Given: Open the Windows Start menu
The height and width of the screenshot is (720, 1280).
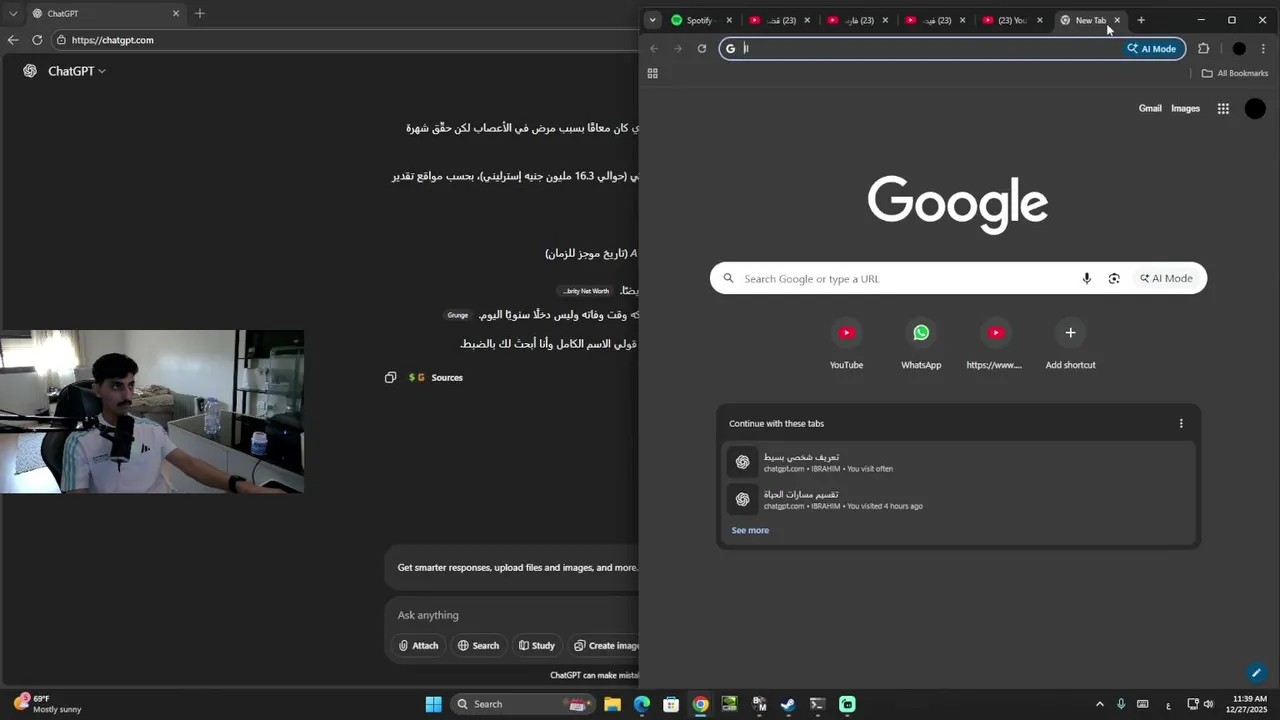Looking at the screenshot, I should [433, 704].
